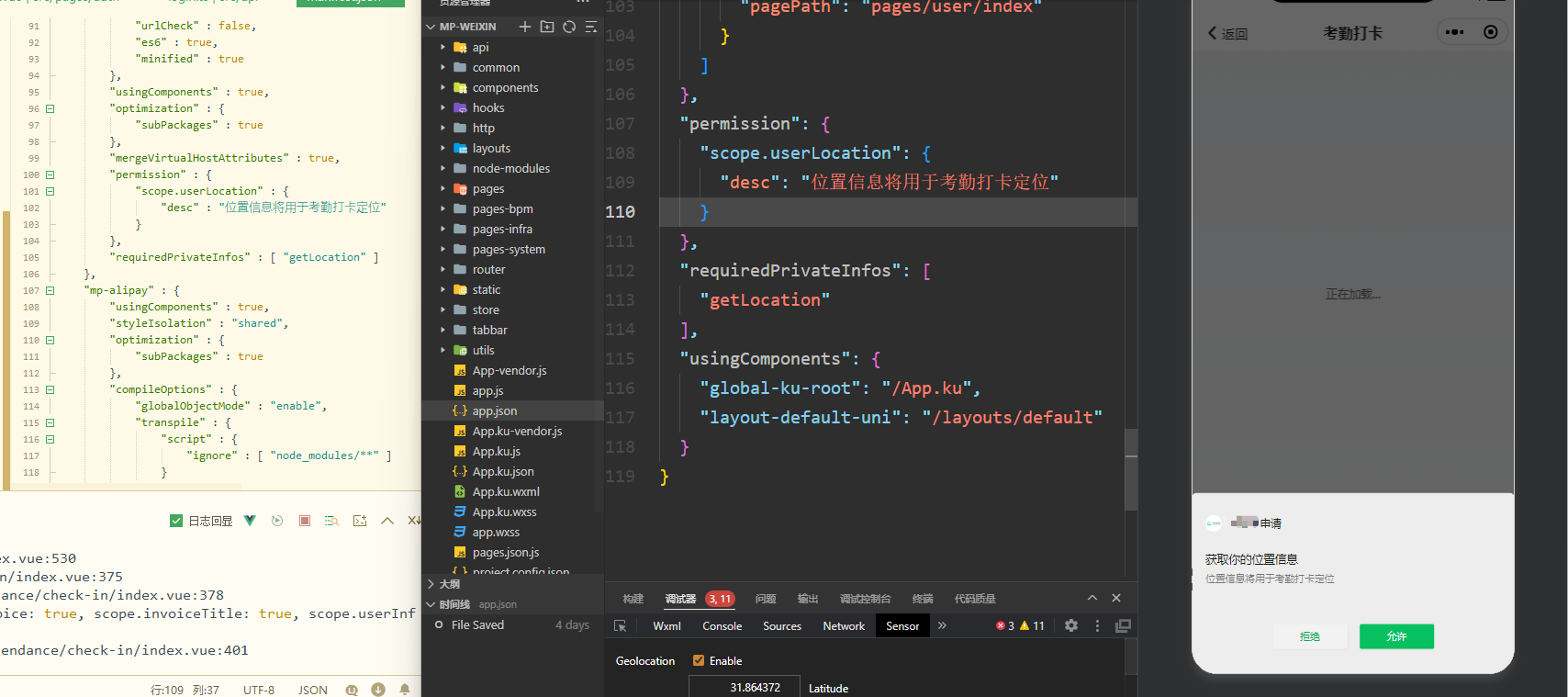Click the new folder icon in explorer header
Screen dimensions: 1568x697
[547, 27]
